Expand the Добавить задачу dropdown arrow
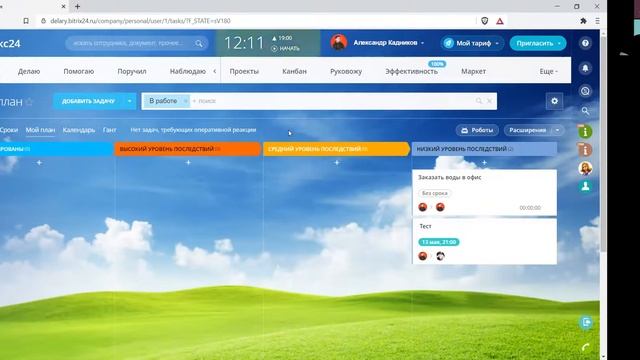 click(129, 101)
